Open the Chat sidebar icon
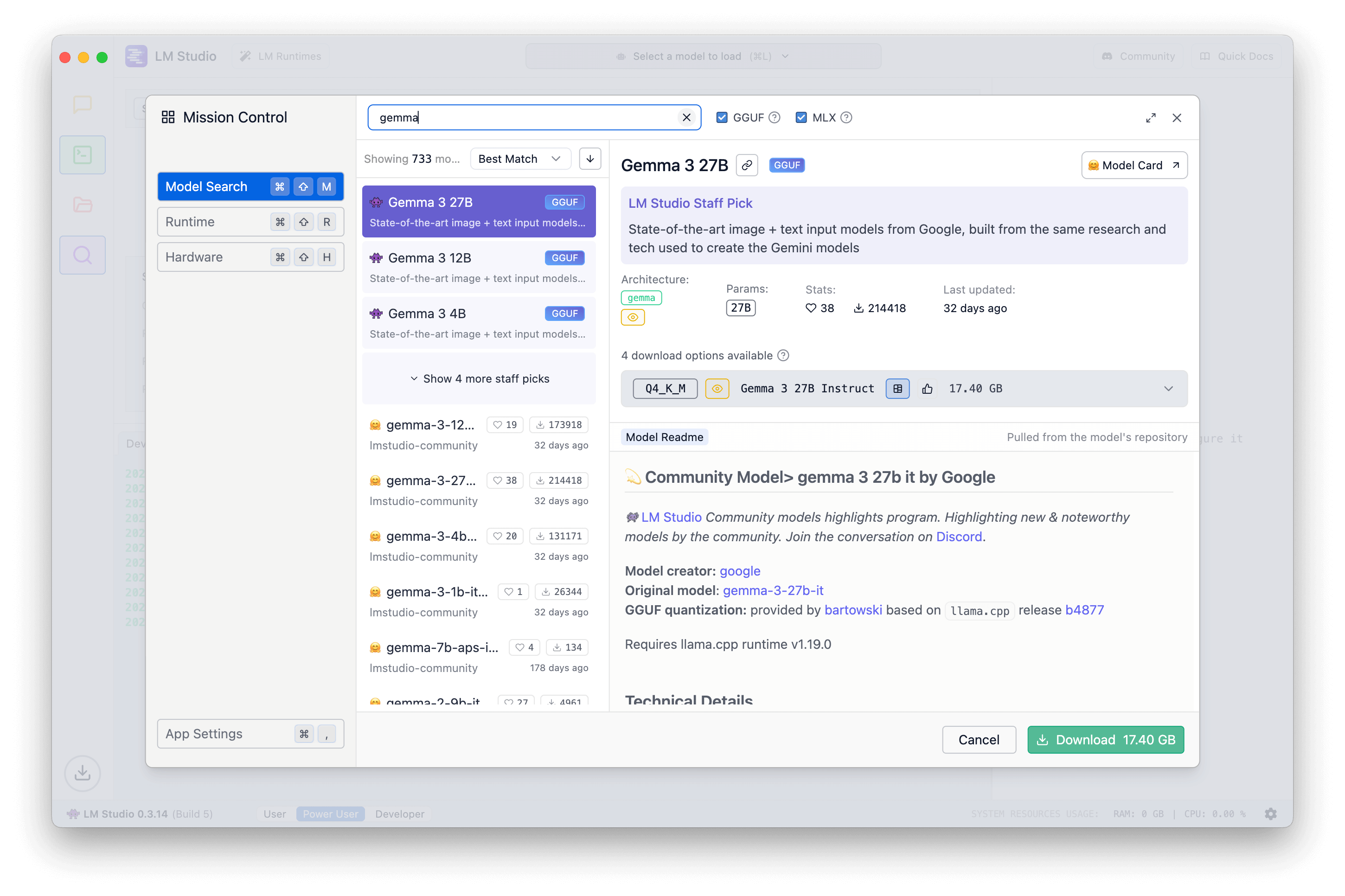Image resolution: width=1345 pixels, height=896 pixels. [82, 104]
